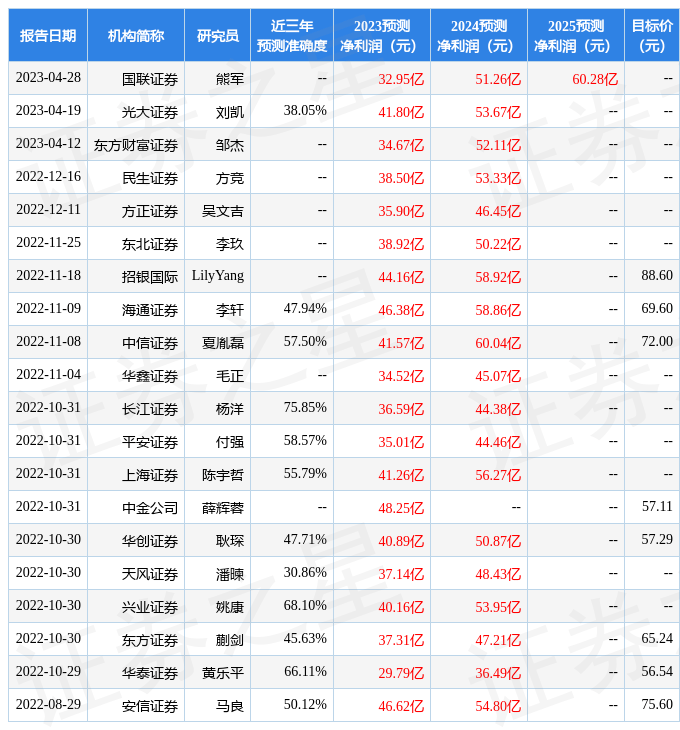
Task: Click the 2023预测净利润 column header
Action: pyautogui.click(x=382, y=35)
